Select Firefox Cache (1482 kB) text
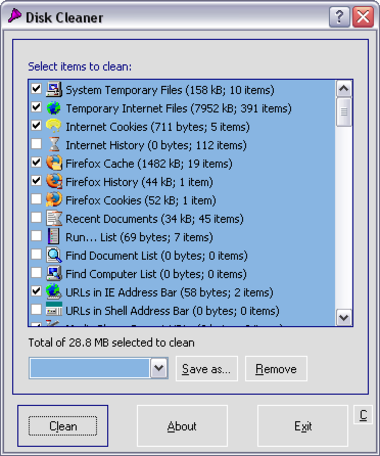This screenshot has width=380, height=456. tap(149, 164)
